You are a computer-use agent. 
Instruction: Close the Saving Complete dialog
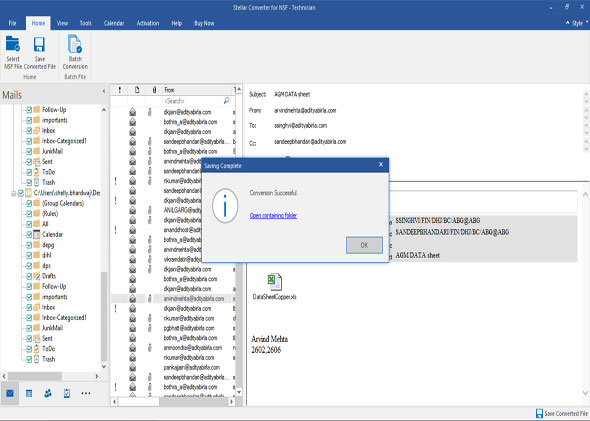point(381,164)
